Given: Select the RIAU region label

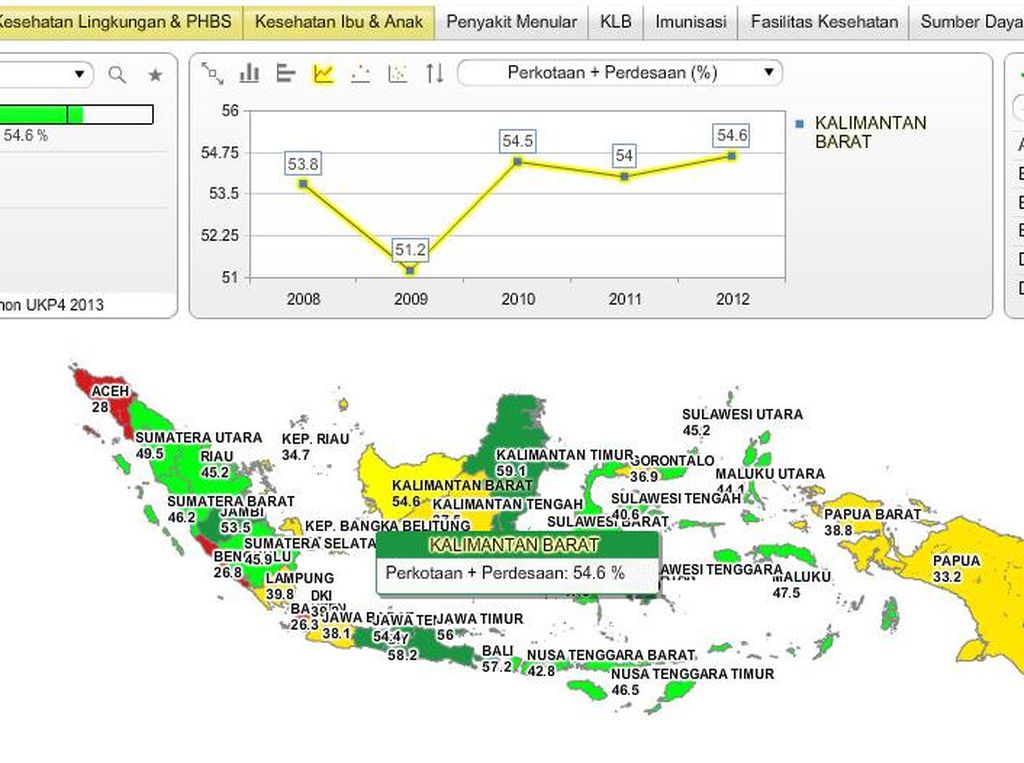Looking at the screenshot, I should click(217, 456).
